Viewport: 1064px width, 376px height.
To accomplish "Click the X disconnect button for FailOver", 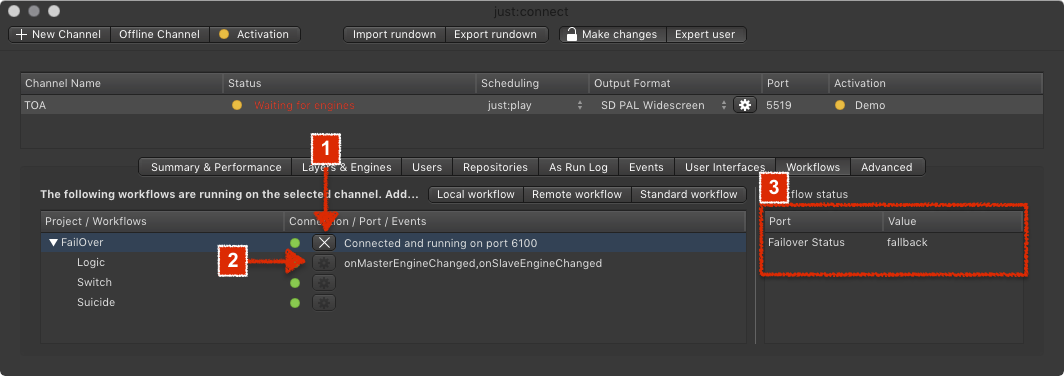I will tap(324, 242).
